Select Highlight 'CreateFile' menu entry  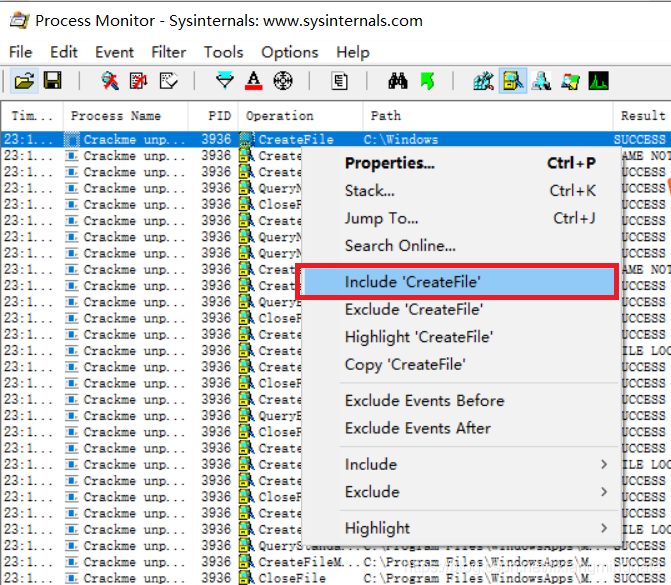click(460, 337)
